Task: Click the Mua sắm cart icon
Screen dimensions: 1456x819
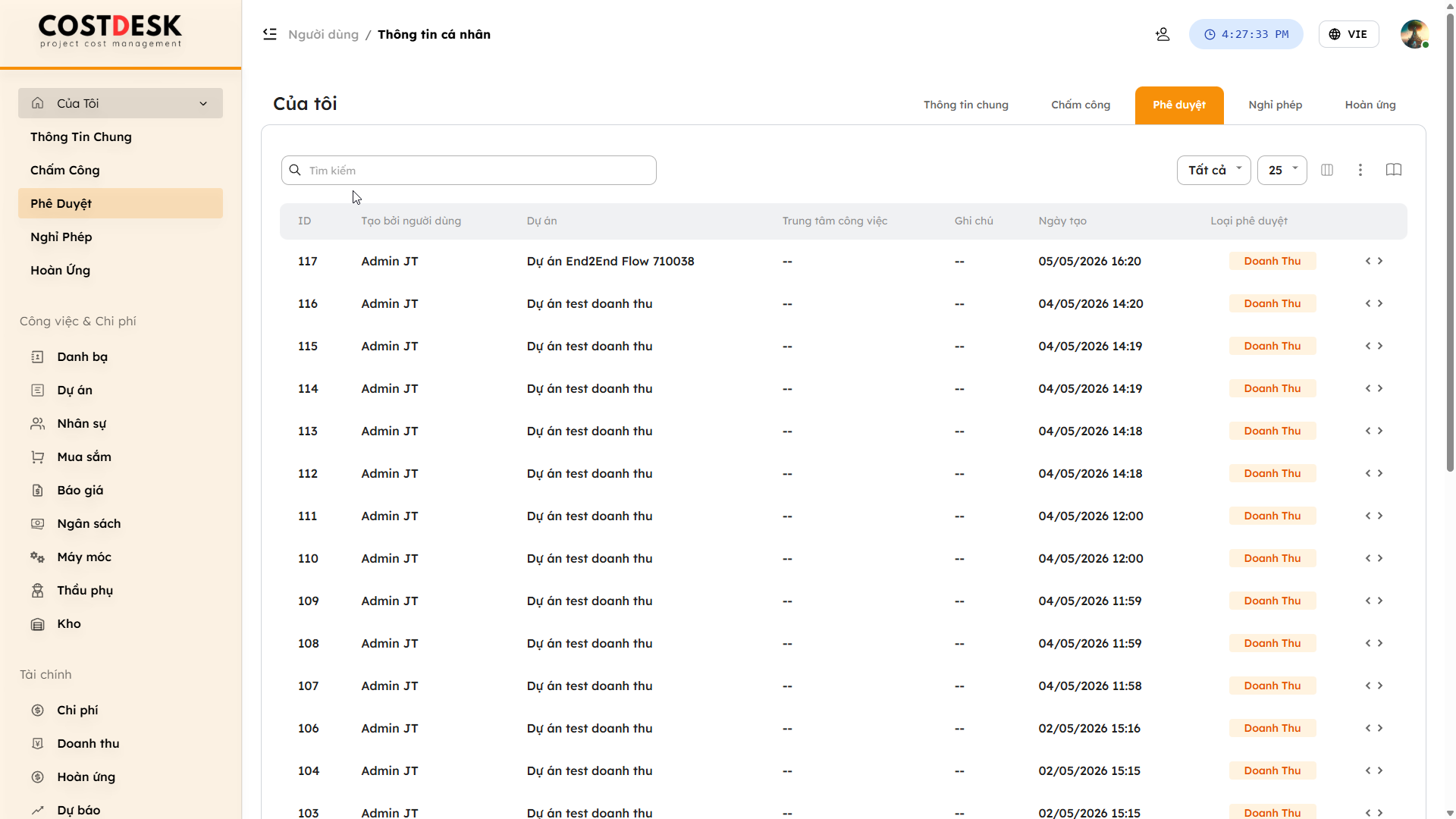Action: (37, 457)
